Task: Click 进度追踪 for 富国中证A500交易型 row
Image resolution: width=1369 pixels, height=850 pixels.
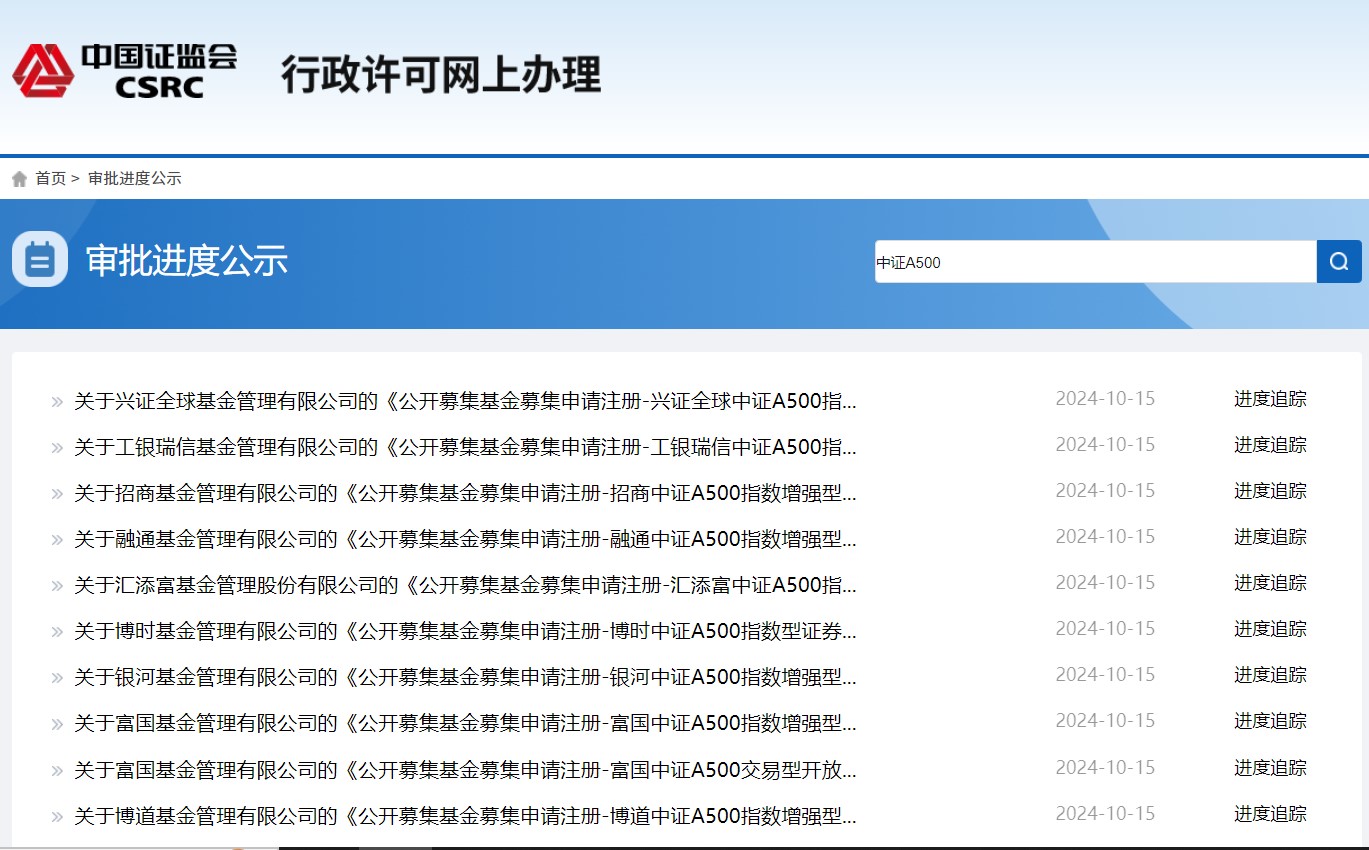Action: click(x=1269, y=768)
